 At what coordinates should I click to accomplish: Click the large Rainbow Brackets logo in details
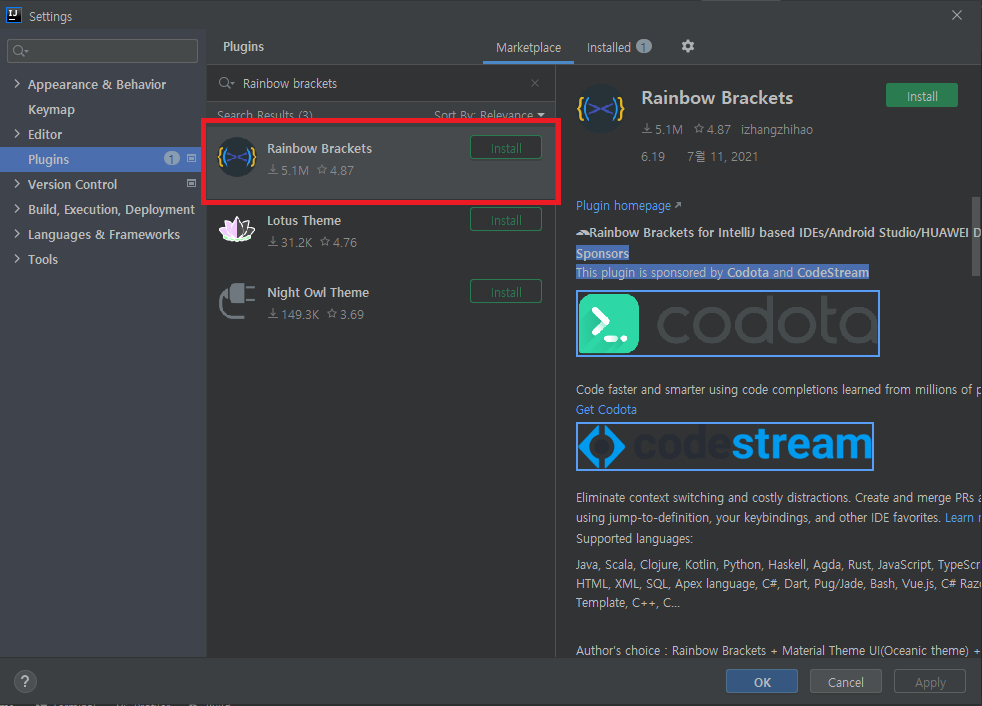click(601, 109)
